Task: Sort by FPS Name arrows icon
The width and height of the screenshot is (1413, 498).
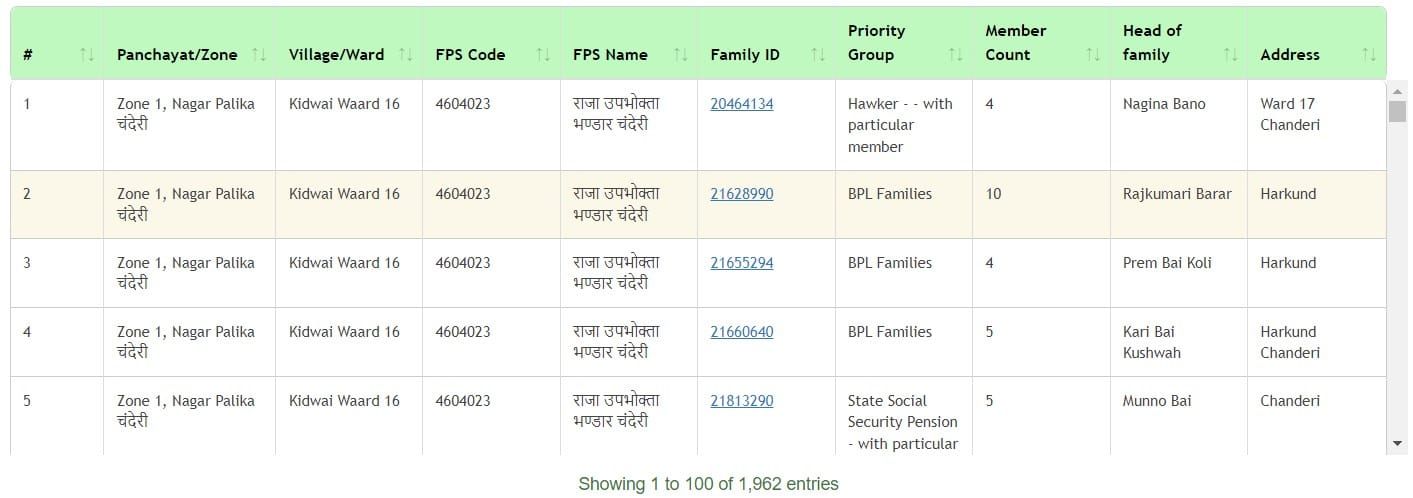Action: point(681,55)
